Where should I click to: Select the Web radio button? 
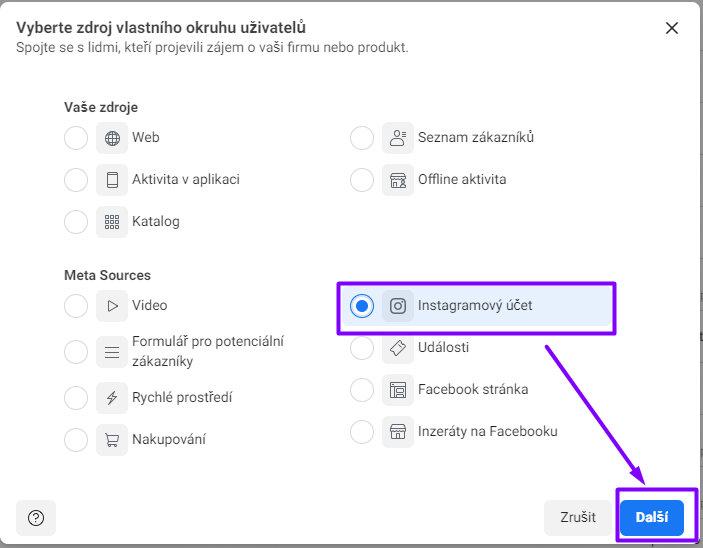click(76, 138)
